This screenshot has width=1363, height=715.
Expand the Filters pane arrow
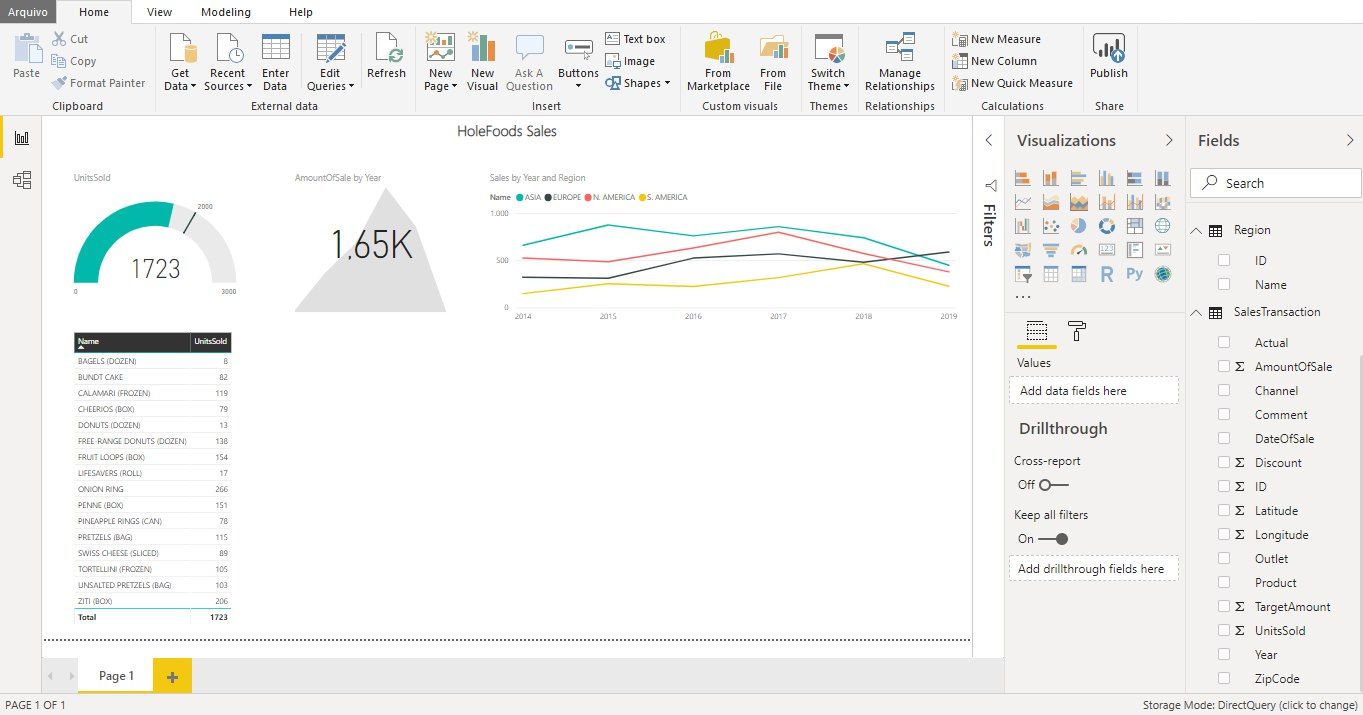[988, 141]
